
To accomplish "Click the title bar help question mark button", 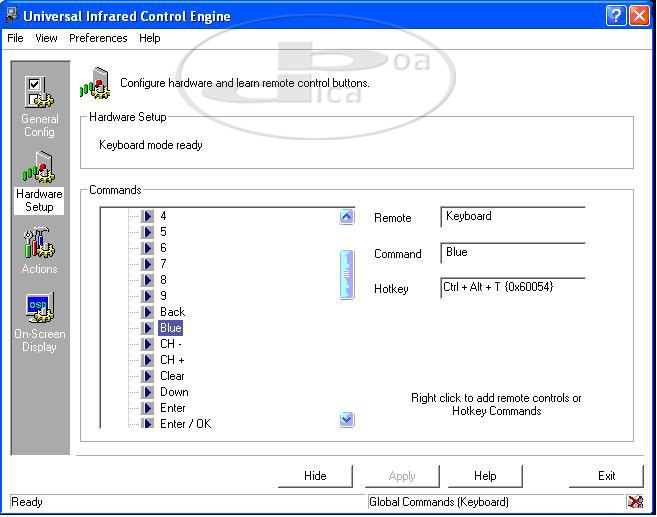I will point(617,16).
